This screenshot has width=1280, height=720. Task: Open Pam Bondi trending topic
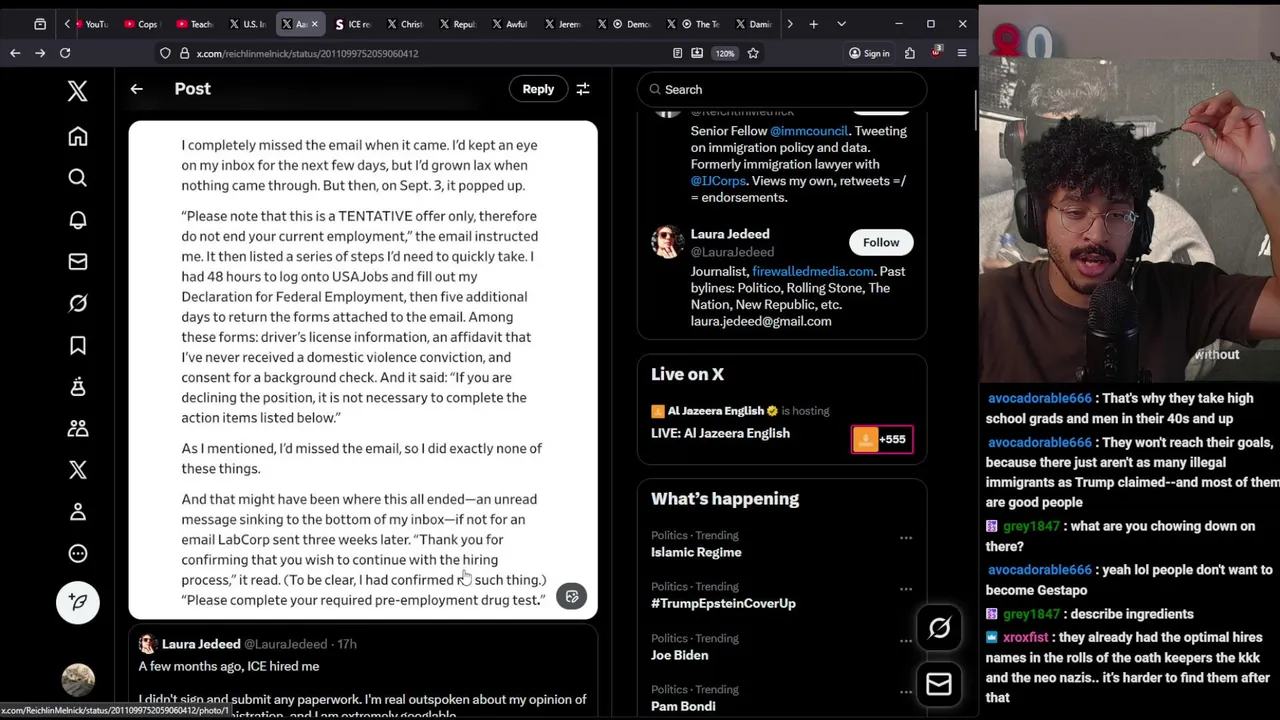point(683,706)
